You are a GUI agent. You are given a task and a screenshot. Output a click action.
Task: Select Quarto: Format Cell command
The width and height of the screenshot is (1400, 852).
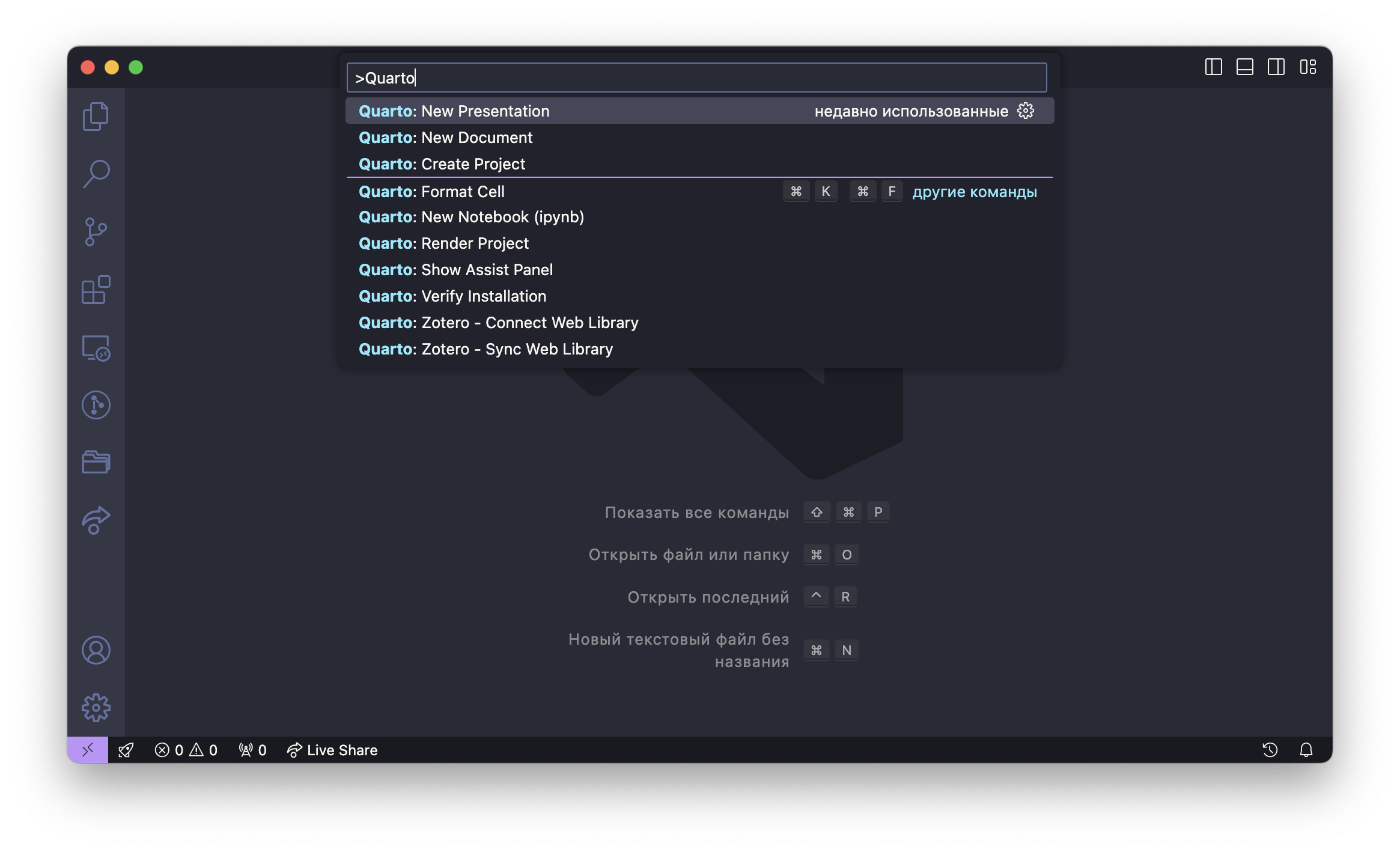(699, 192)
